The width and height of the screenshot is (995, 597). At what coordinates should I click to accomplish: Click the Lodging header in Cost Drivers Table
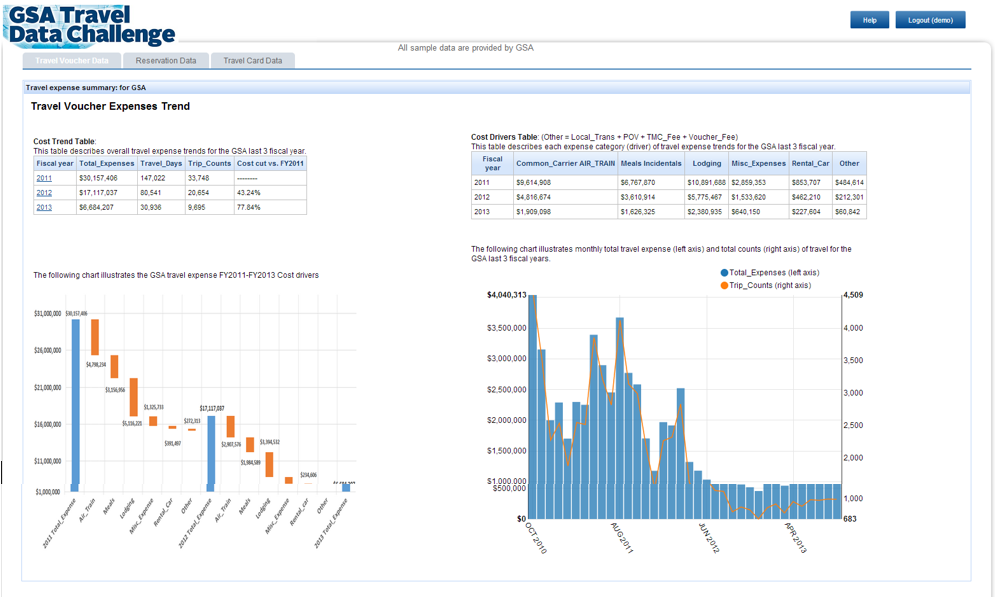pyautogui.click(x=706, y=164)
